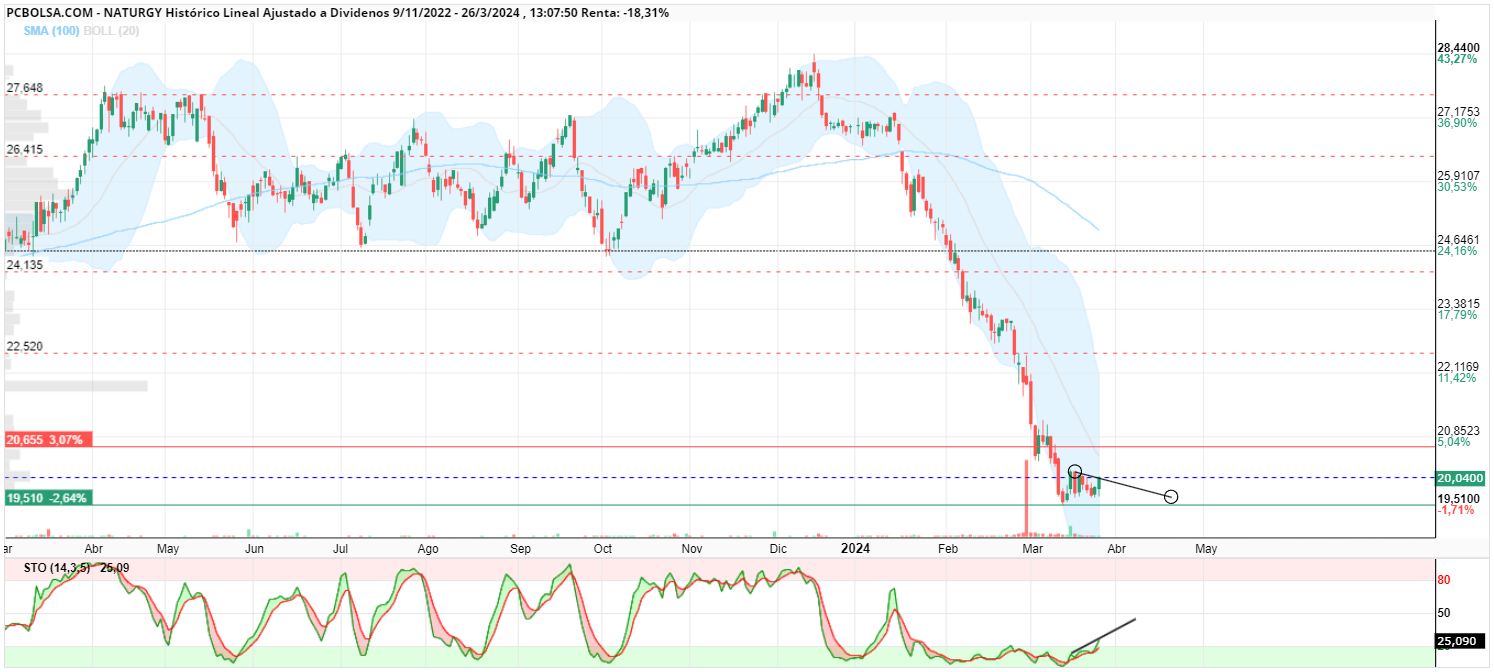Click the Dic month label on time axis
The height and width of the screenshot is (672, 1494).
point(777,549)
